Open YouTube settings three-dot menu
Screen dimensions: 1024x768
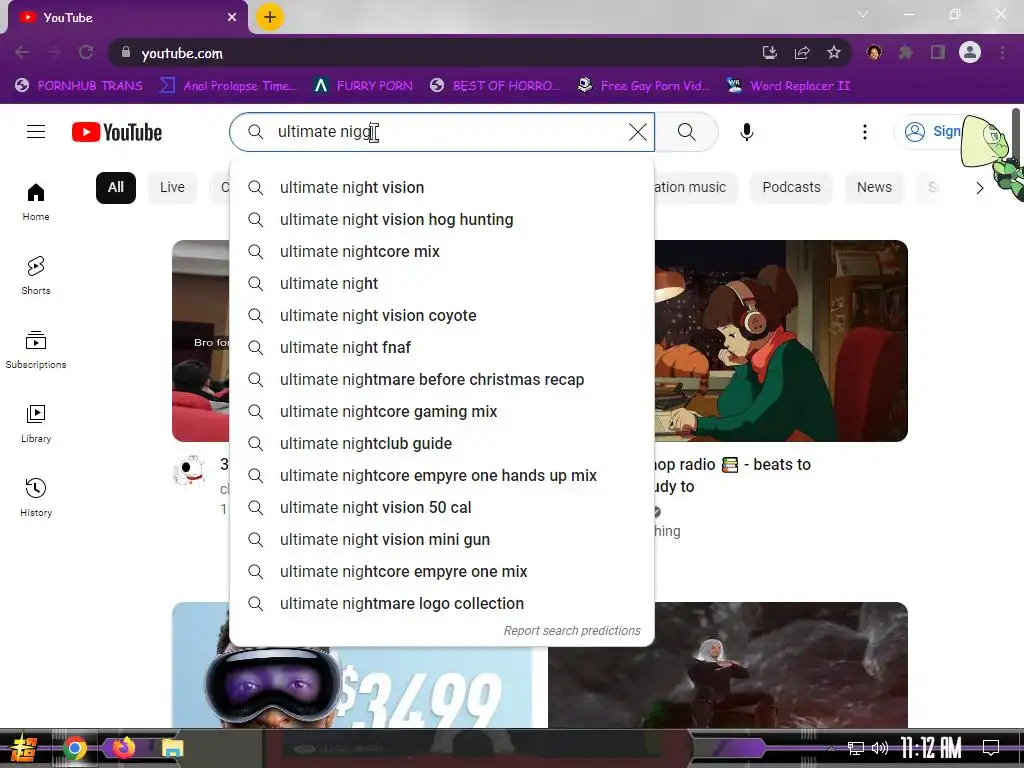click(x=865, y=132)
